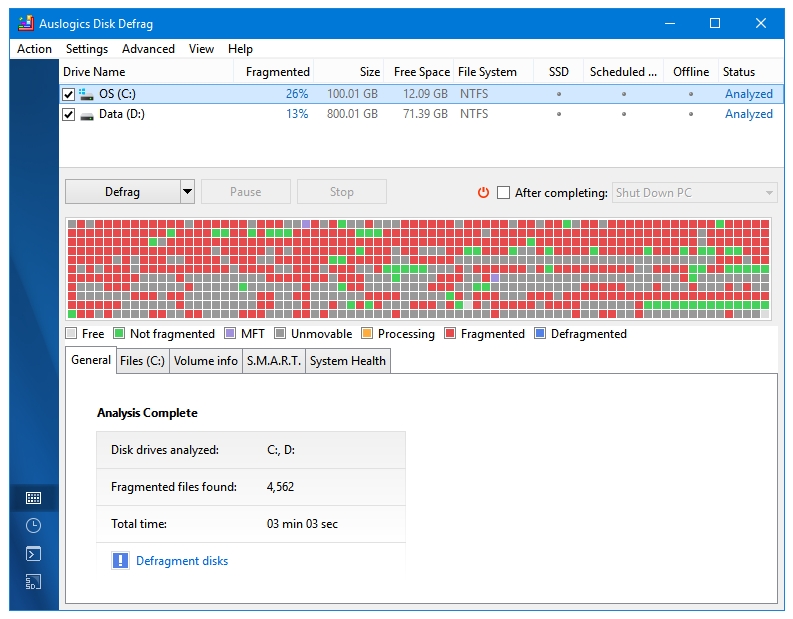Click the Free legend color swatch

(71, 333)
